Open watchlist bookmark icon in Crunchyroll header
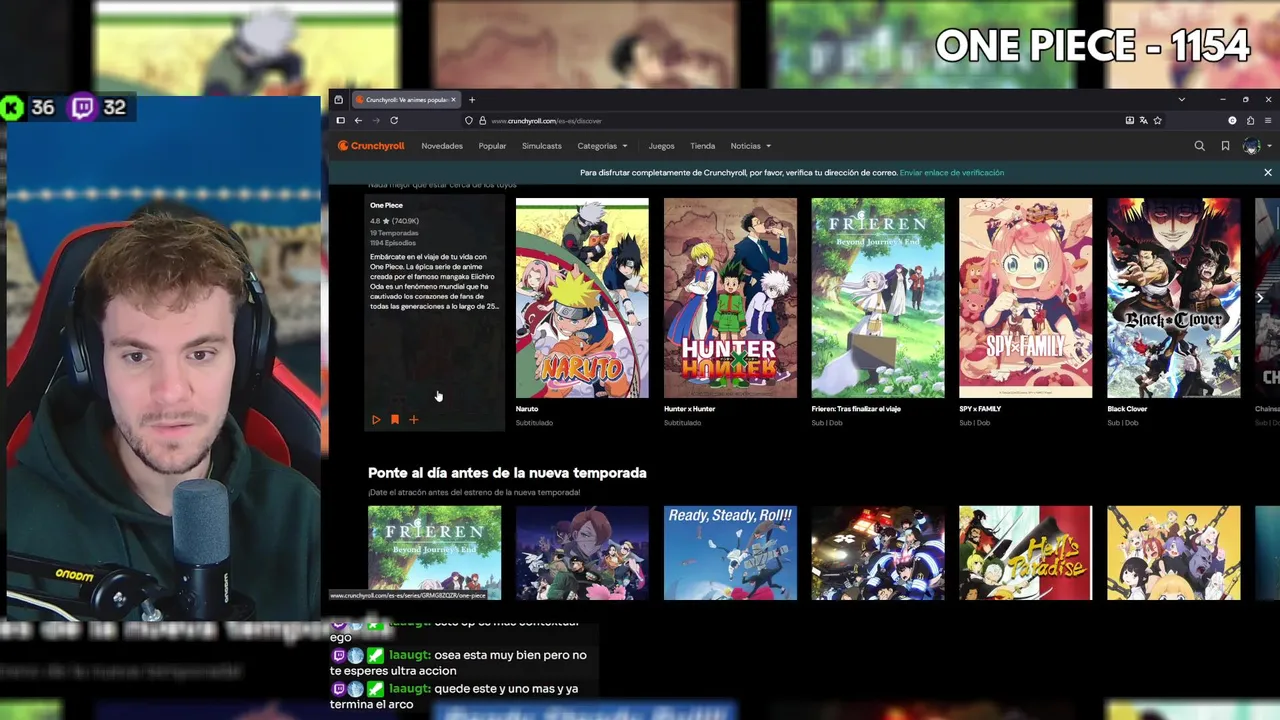Image resolution: width=1280 pixels, height=720 pixels. point(1225,146)
